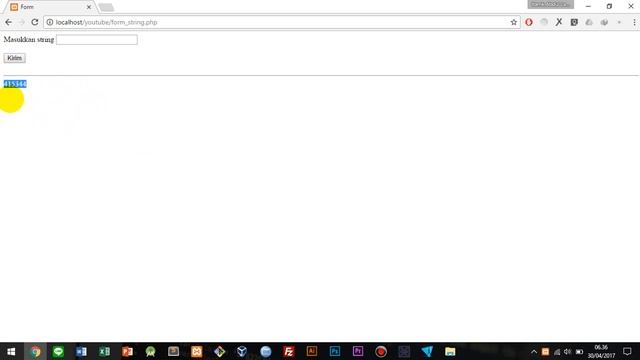Viewport: 640px width, 360px height.
Task: Reload the current page
Action: (x=35, y=22)
